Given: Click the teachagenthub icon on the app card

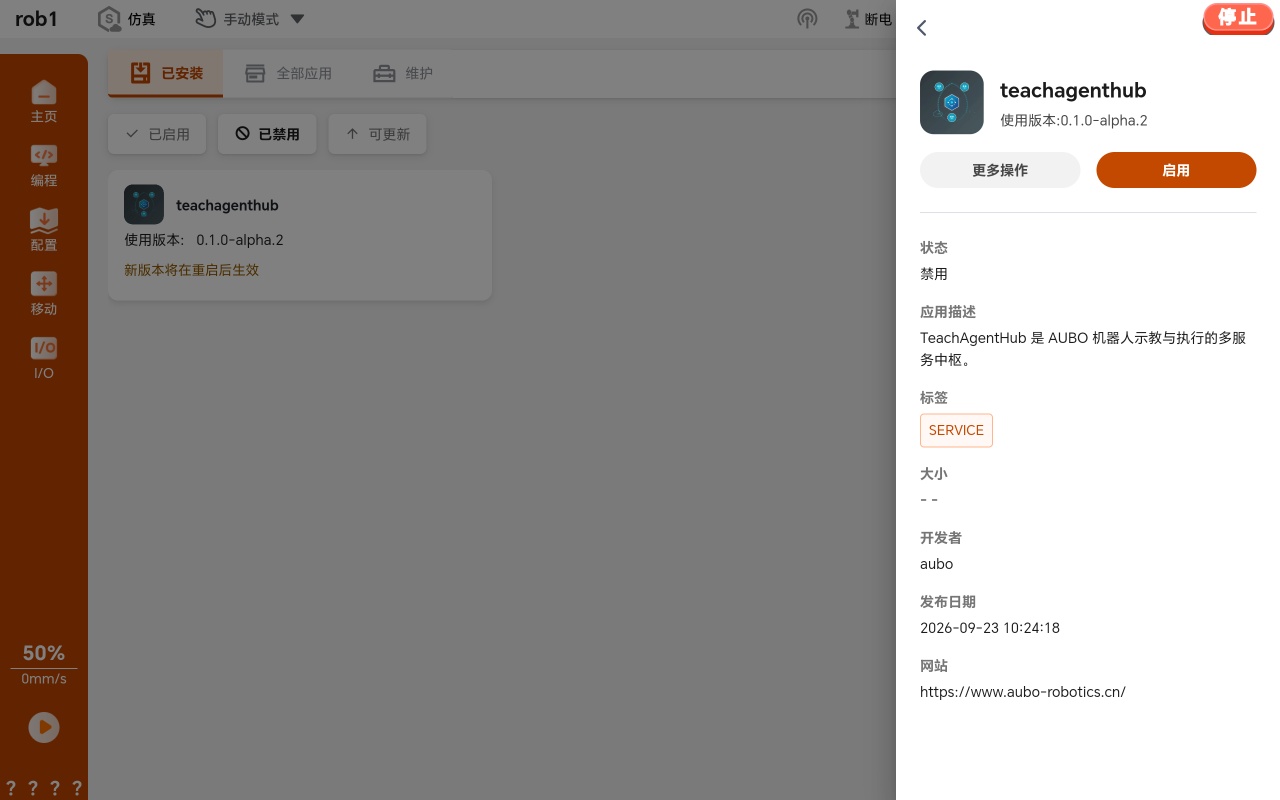Looking at the screenshot, I should [144, 204].
